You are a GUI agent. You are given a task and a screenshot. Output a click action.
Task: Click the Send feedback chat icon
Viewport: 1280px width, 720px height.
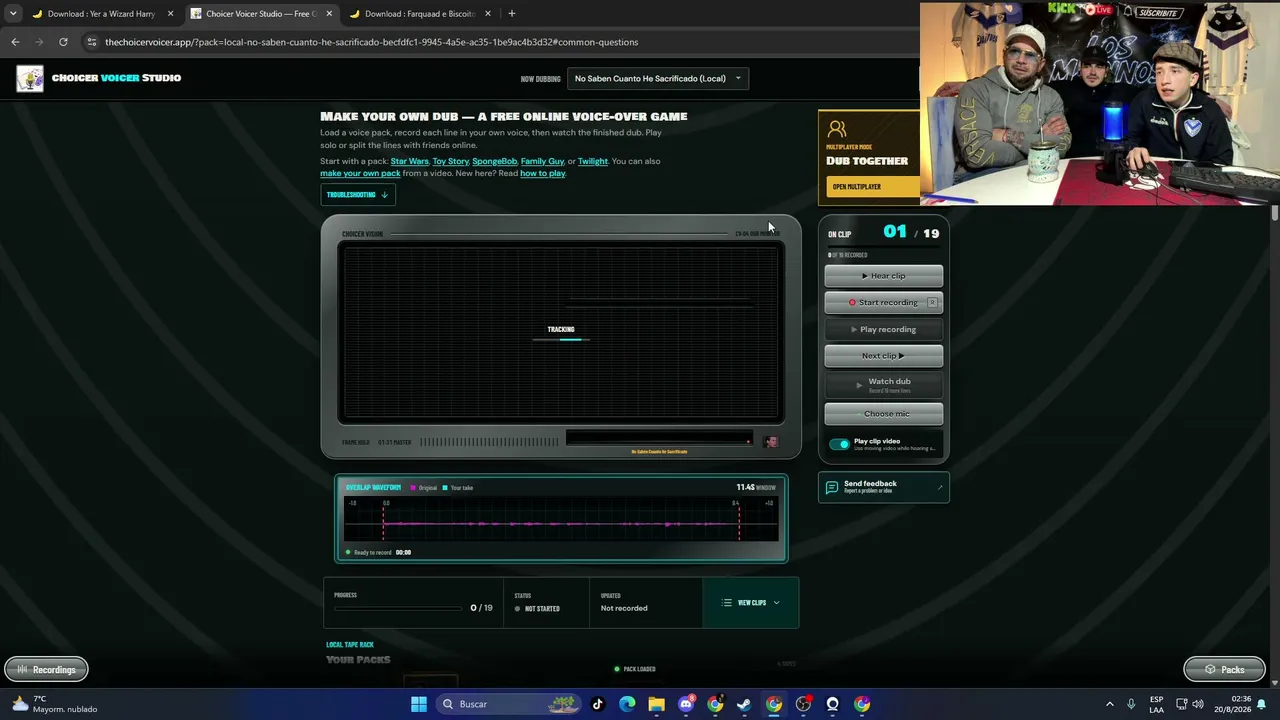(x=831, y=487)
